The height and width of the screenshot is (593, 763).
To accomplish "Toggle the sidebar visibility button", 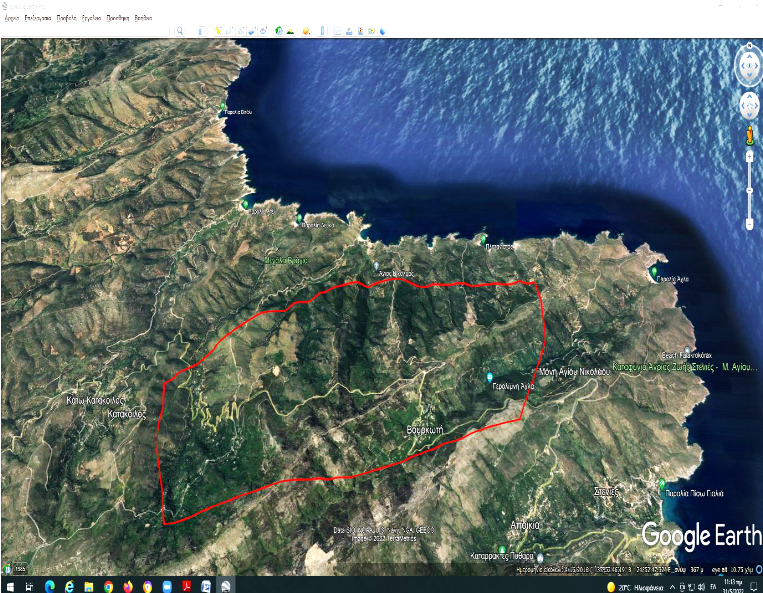I will (201, 31).
